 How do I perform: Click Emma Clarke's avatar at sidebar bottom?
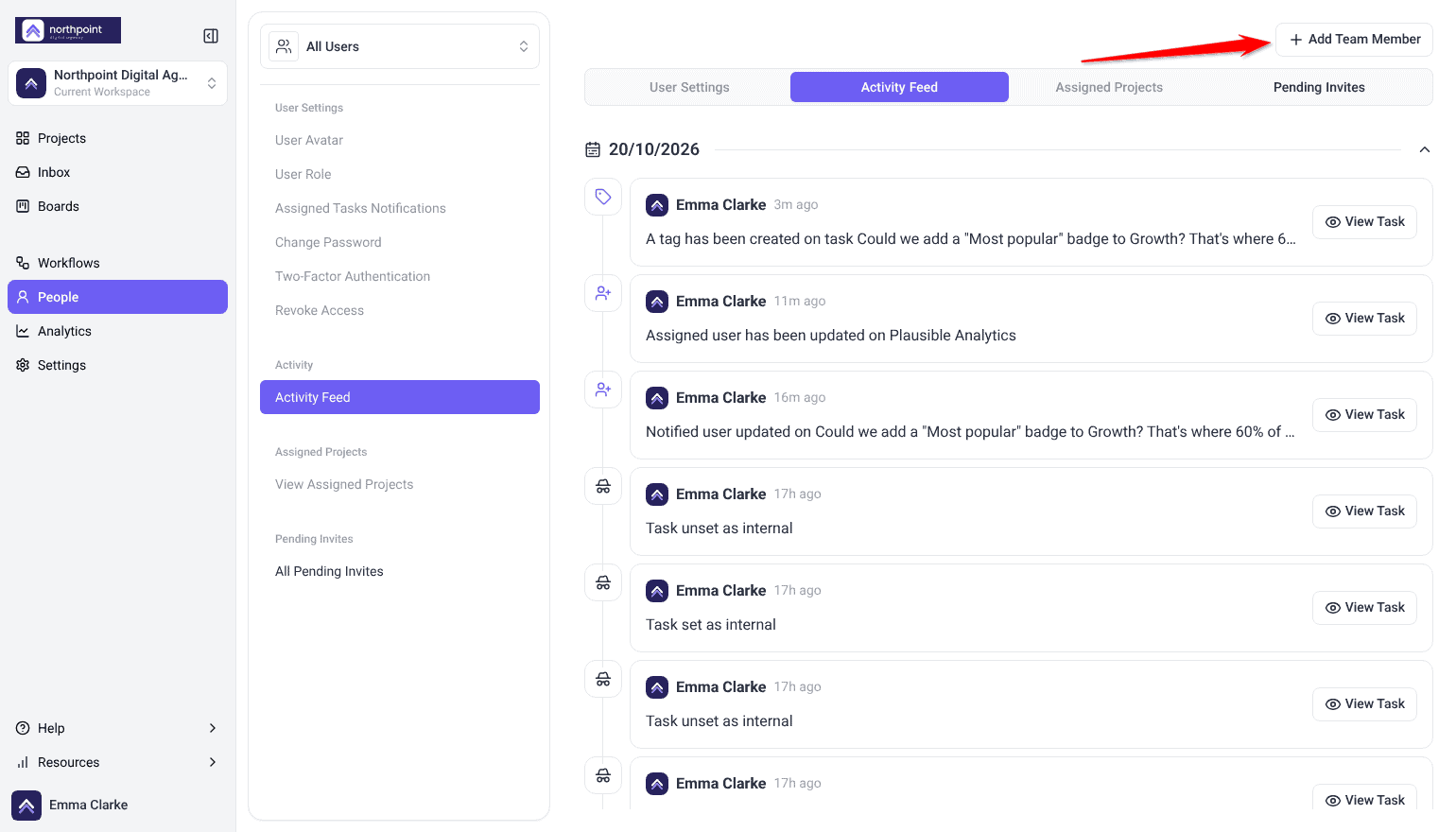(x=26, y=806)
